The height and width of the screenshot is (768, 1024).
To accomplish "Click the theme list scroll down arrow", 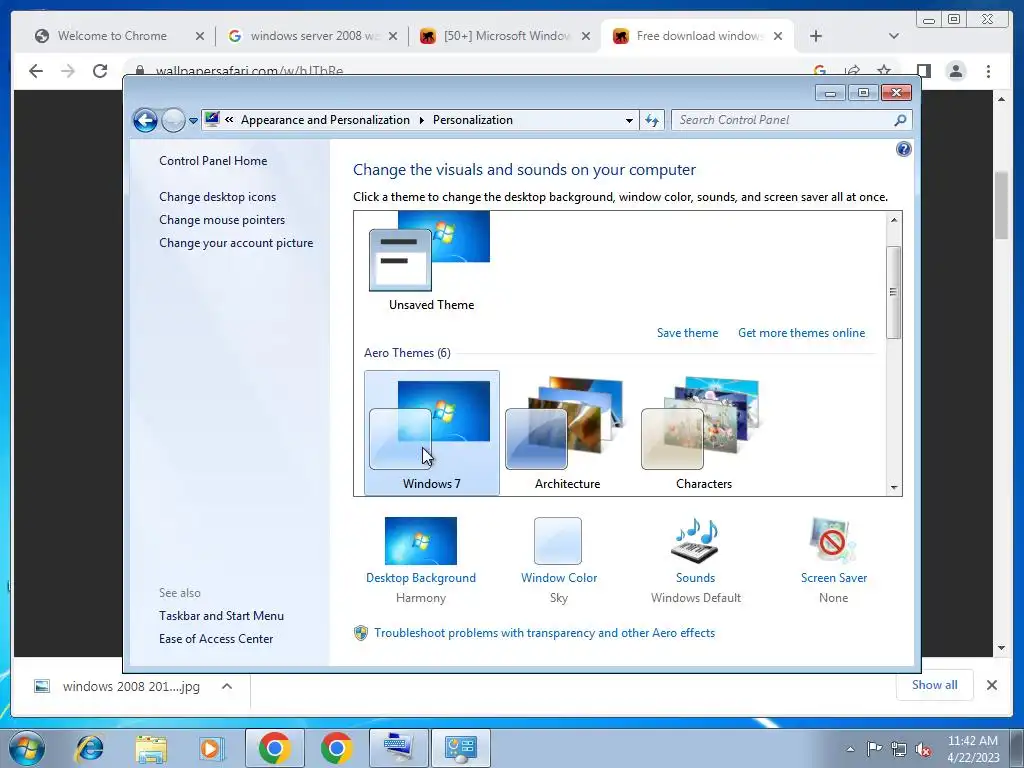I will tap(894, 488).
